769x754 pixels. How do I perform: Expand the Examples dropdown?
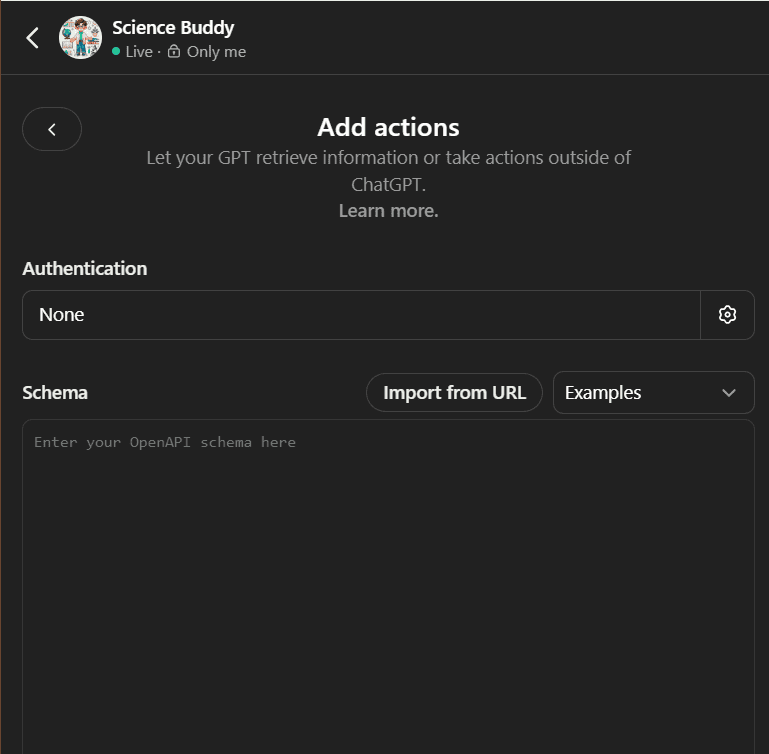click(653, 392)
